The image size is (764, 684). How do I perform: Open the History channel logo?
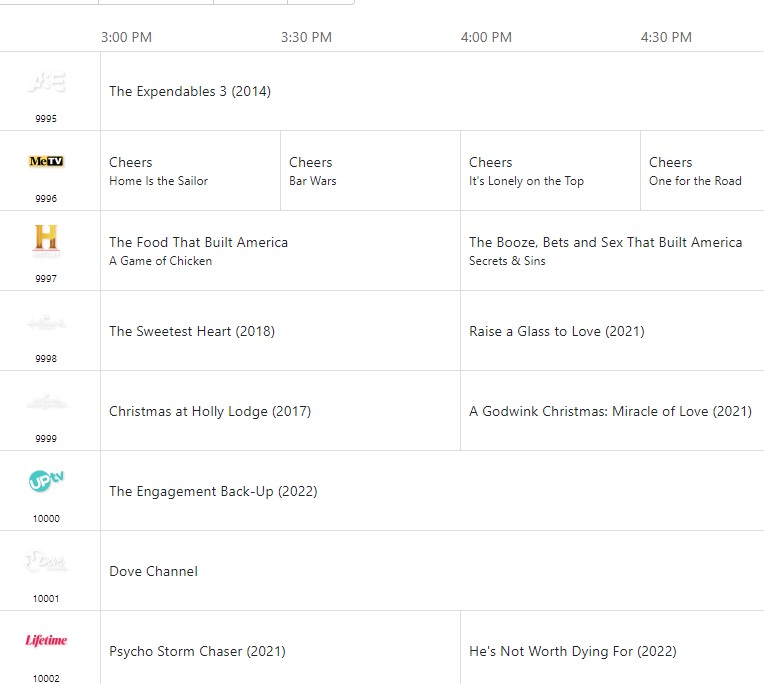click(x=46, y=240)
